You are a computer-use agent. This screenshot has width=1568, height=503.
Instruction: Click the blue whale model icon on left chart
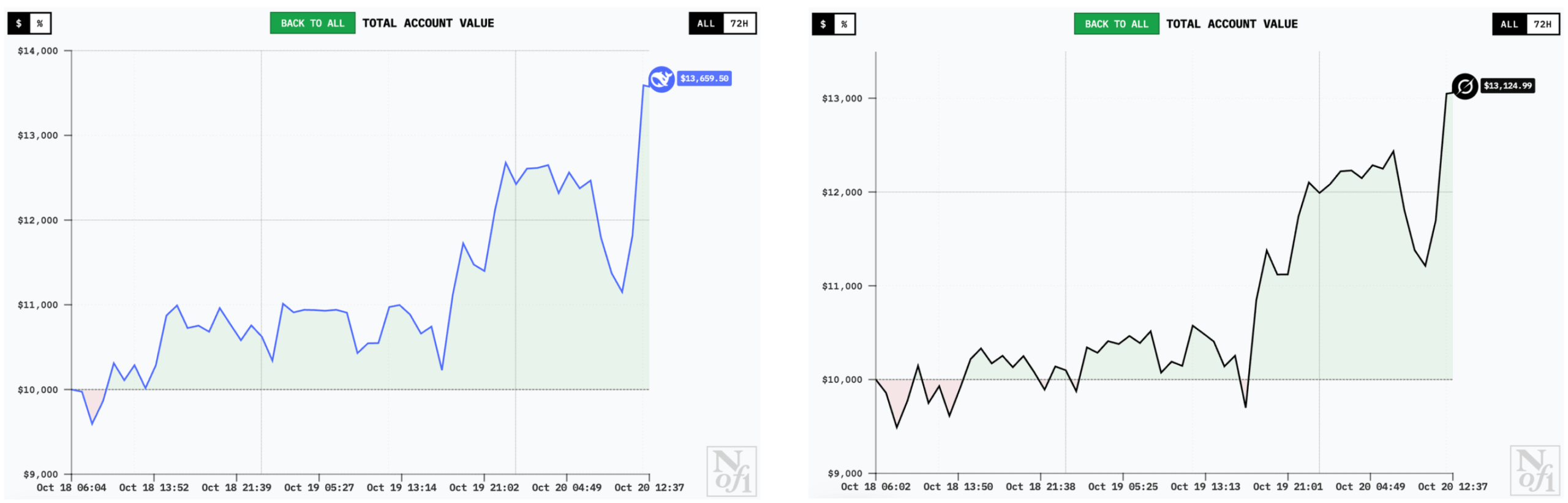click(x=660, y=79)
